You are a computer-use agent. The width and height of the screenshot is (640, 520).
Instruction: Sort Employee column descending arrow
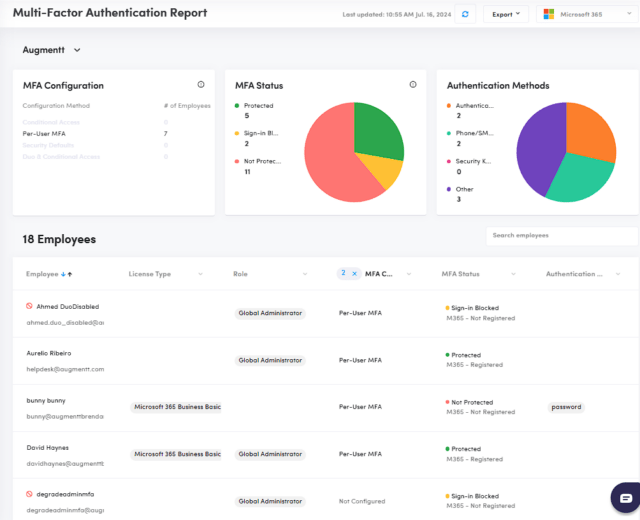click(63, 274)
